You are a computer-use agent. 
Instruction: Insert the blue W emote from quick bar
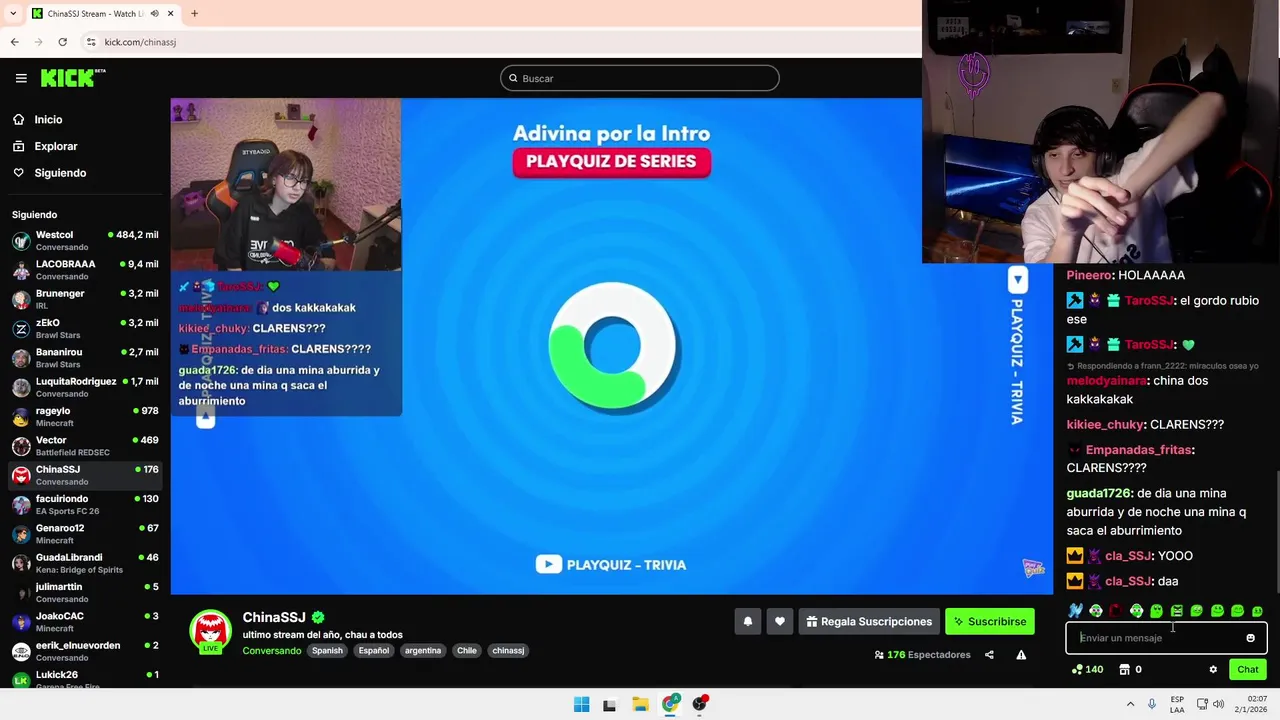(1075, 611)
